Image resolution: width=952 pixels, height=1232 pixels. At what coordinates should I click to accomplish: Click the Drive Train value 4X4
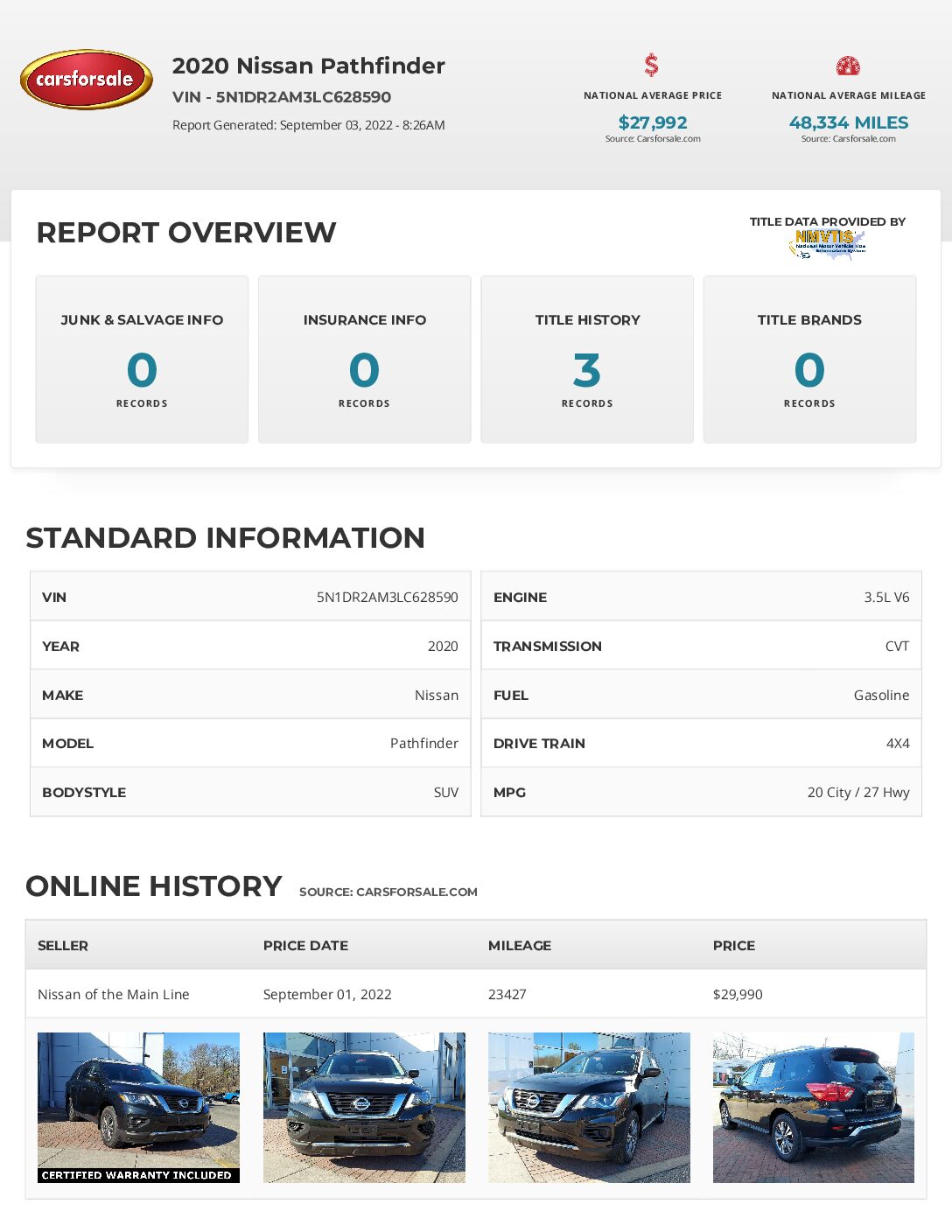tap(899, 744)
